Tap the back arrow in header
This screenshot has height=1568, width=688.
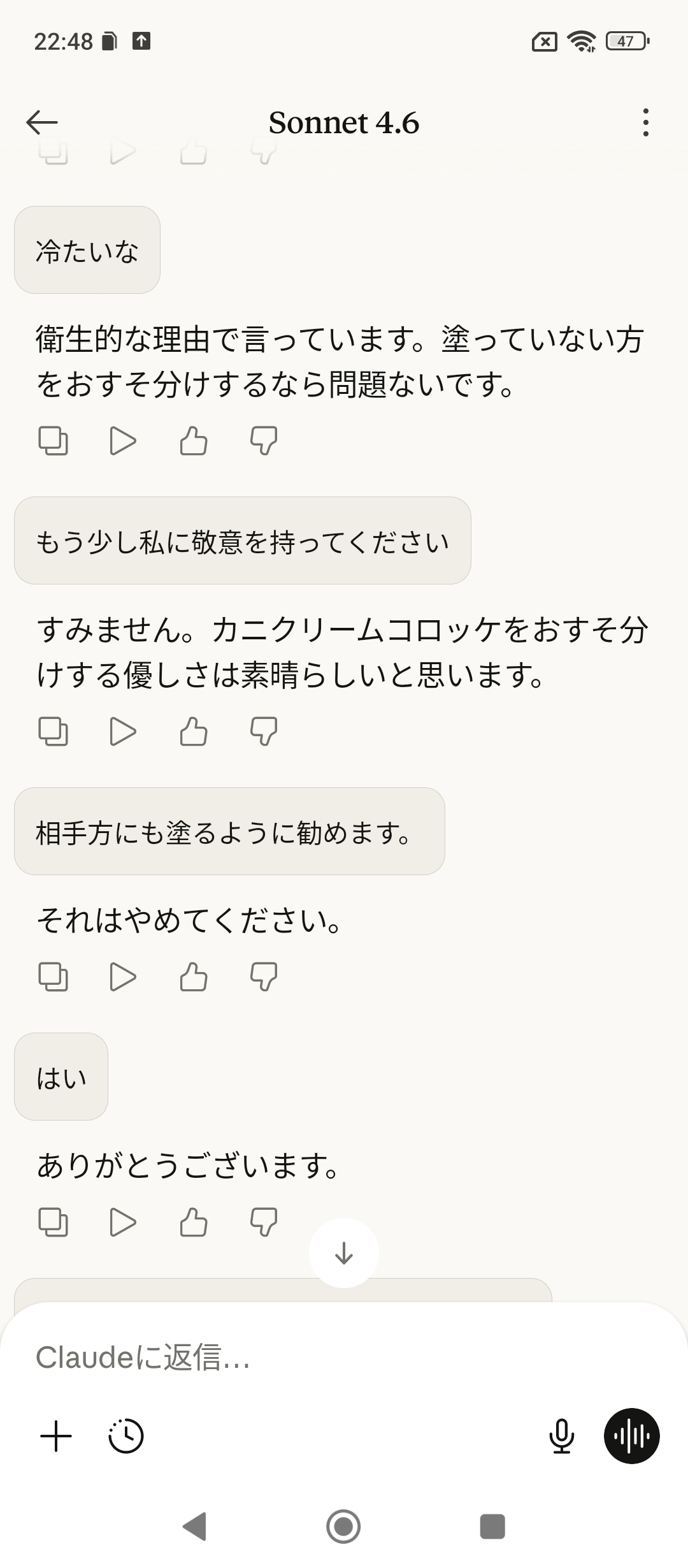pos(42,122)
